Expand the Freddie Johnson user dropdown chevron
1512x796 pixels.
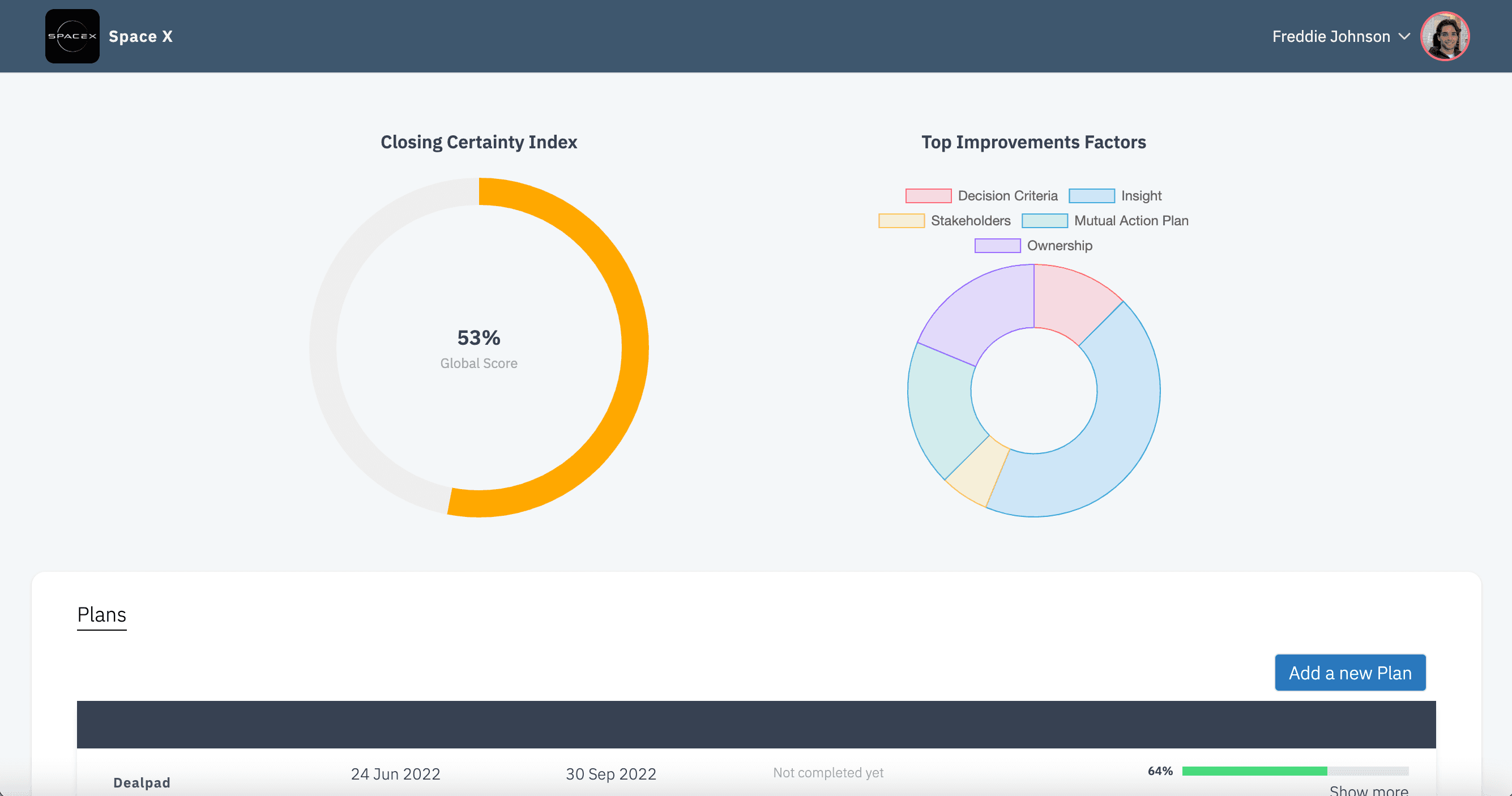tap(1404, 36)
